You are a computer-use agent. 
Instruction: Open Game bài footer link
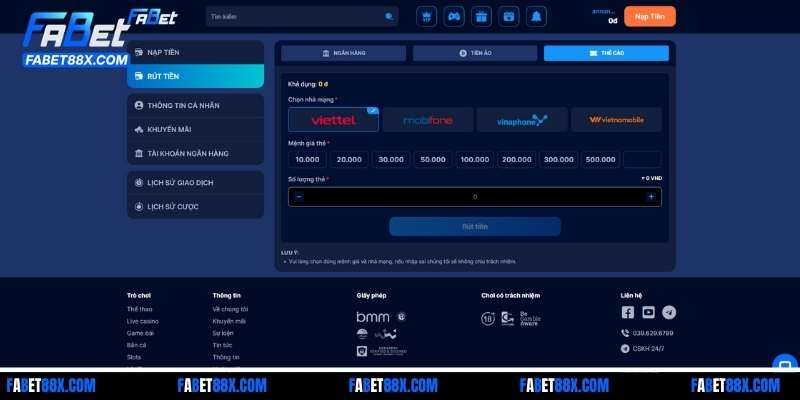140,333
